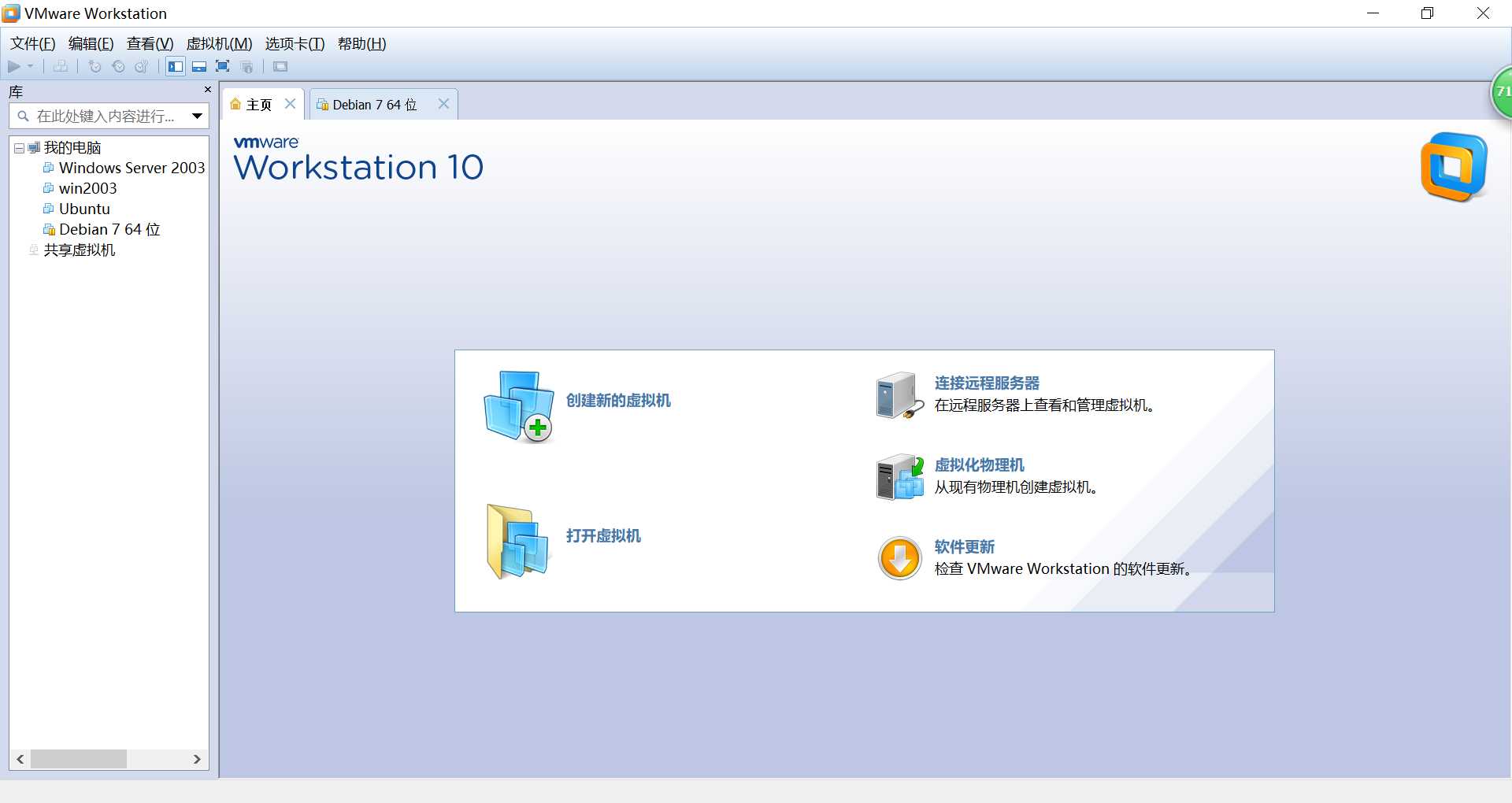The height and width of the screenshot is (803, 1512).
Task: Open the 虚拟机(M) menu
Action: (x=219, y=44)
